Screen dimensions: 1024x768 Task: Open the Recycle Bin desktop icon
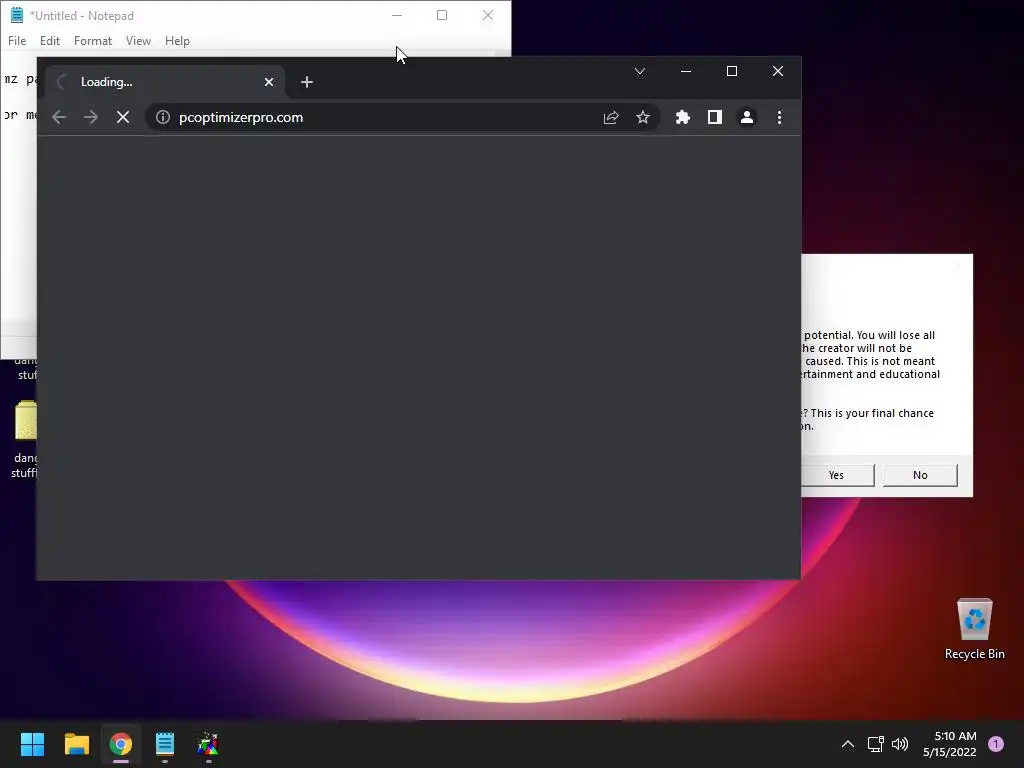(974, 628)
